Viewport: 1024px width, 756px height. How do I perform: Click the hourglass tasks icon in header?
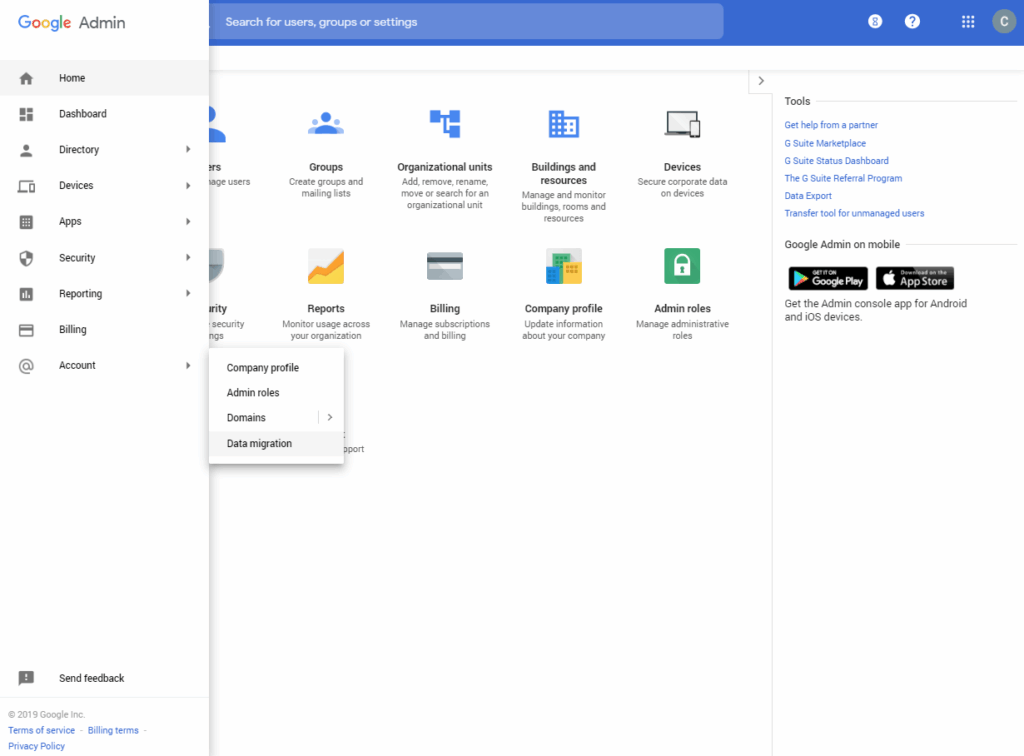click(875, 22)
